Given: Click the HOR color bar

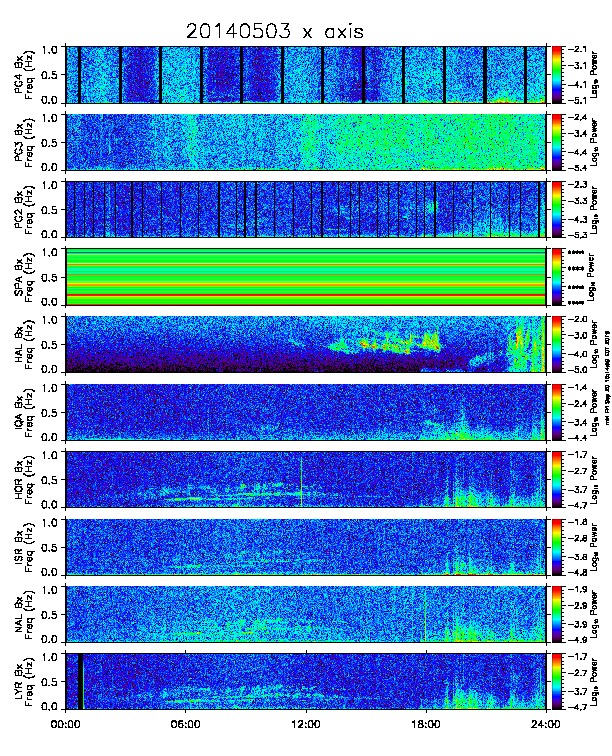Looking at the screenshot, I should point(557,480).
